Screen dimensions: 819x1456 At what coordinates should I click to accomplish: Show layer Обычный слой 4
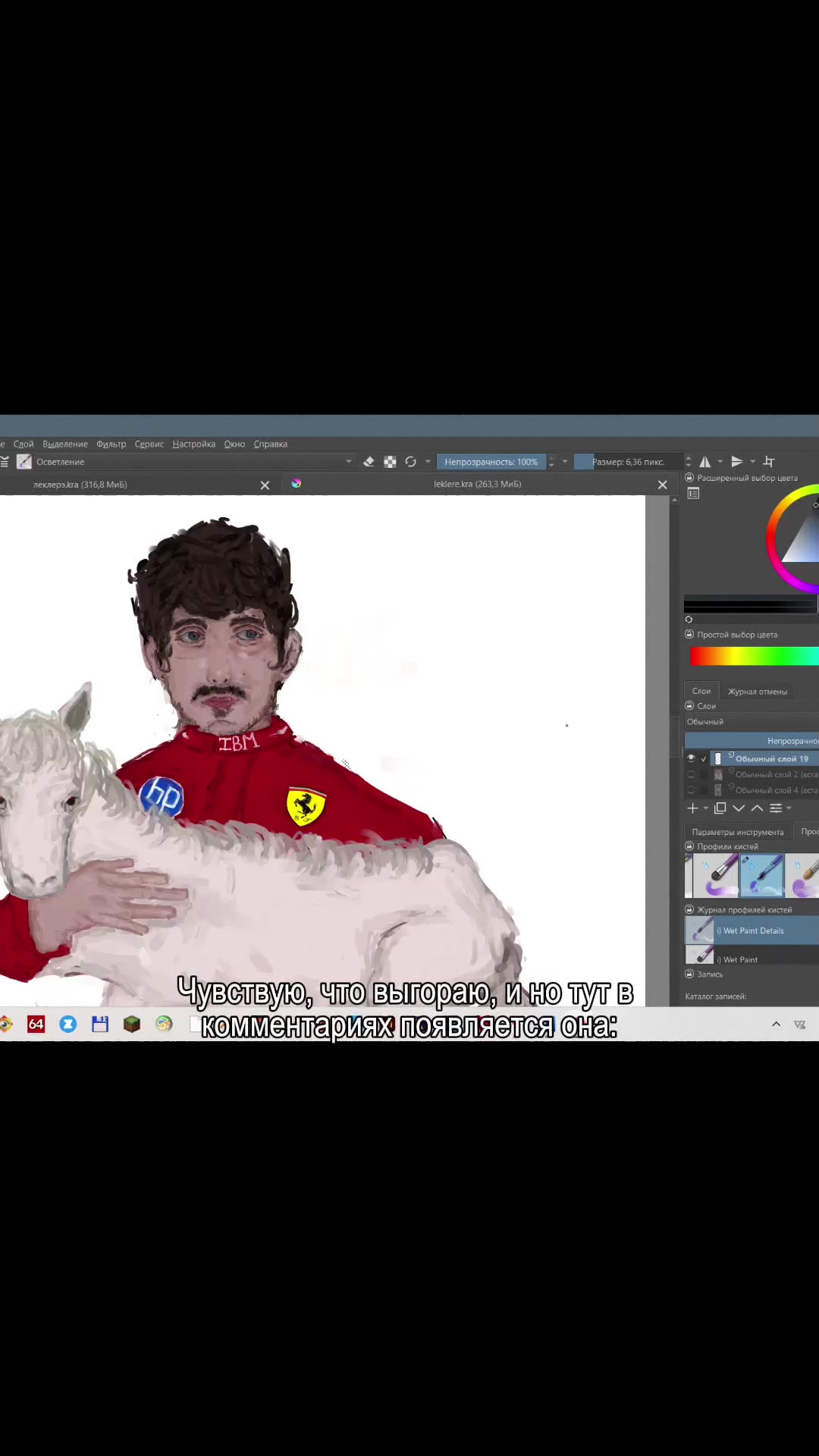pyautogui.click(x=691, y=790)
